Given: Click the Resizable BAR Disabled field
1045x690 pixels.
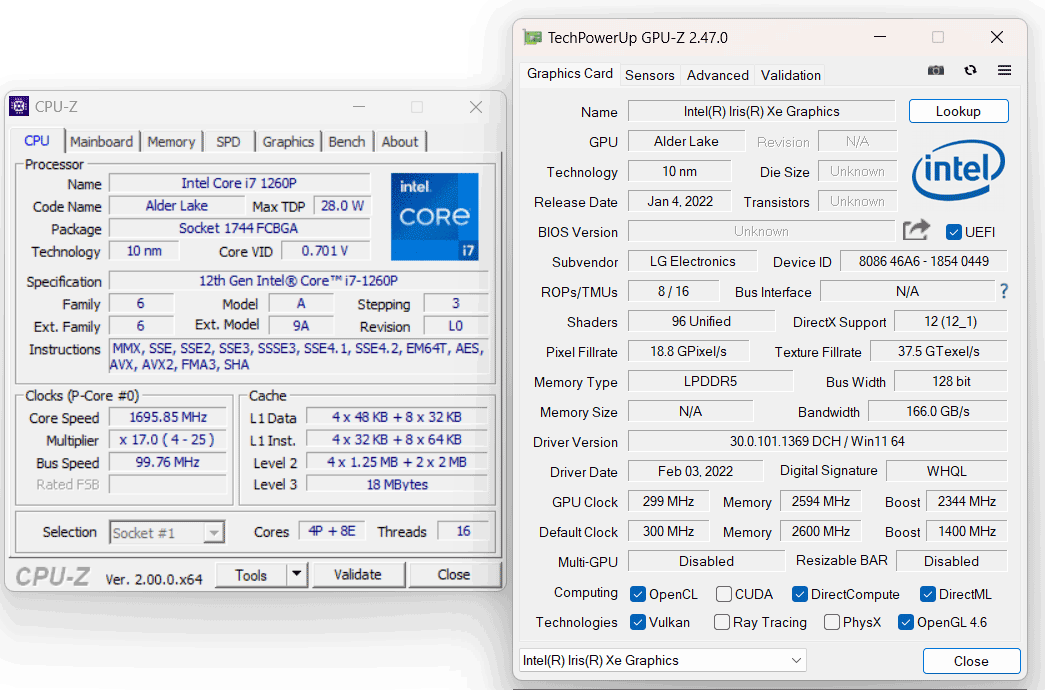Looking at the screenshot, I should coord(951,561).
